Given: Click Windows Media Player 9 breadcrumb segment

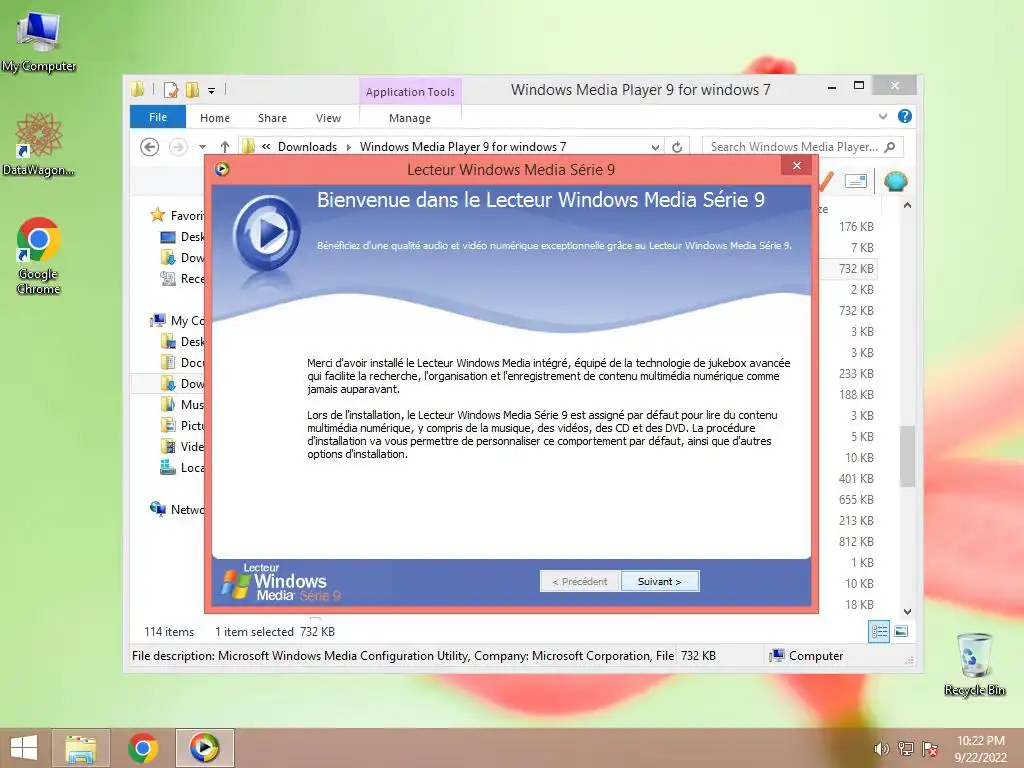Looking at the screenshot, I should (463, 147).
